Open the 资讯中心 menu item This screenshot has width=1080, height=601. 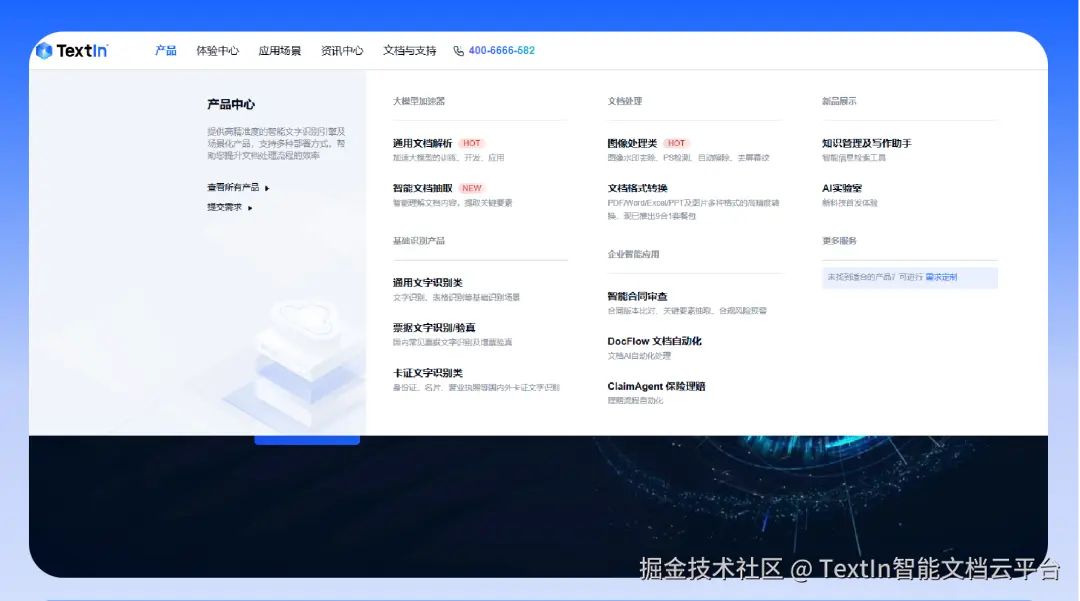point(342,50)
